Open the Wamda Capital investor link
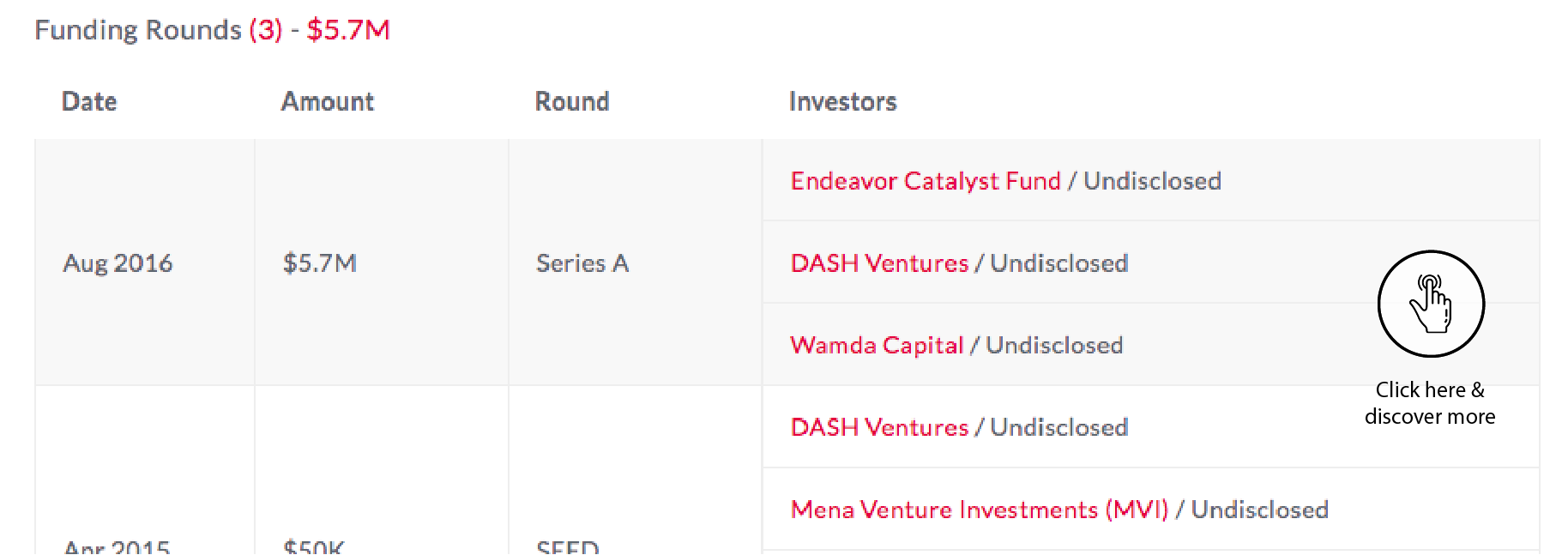 [x=876, y=345]
